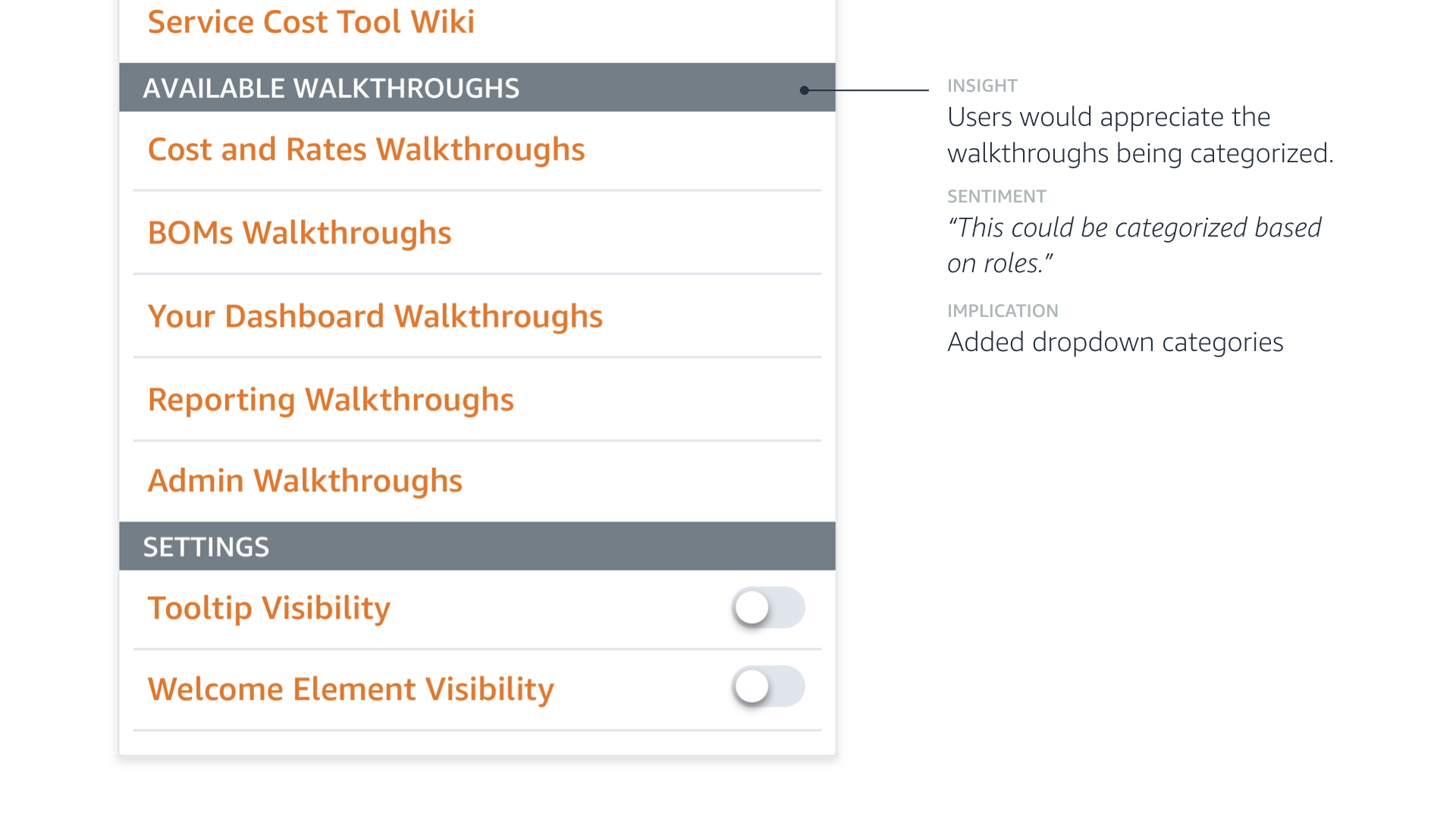Open the Service Cost Tool Wiki link
The image size is (1456, 819).
[x=311, y=22]
